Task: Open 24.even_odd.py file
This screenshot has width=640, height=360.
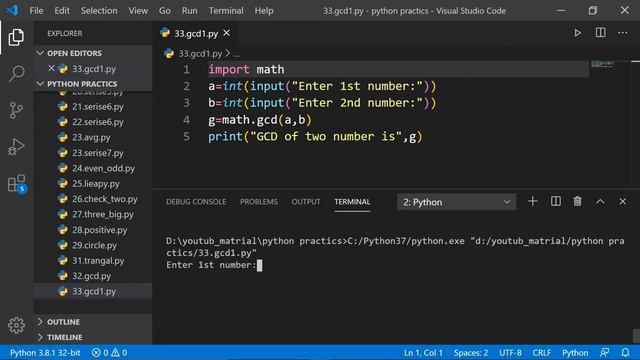Action: pos(93,168)
